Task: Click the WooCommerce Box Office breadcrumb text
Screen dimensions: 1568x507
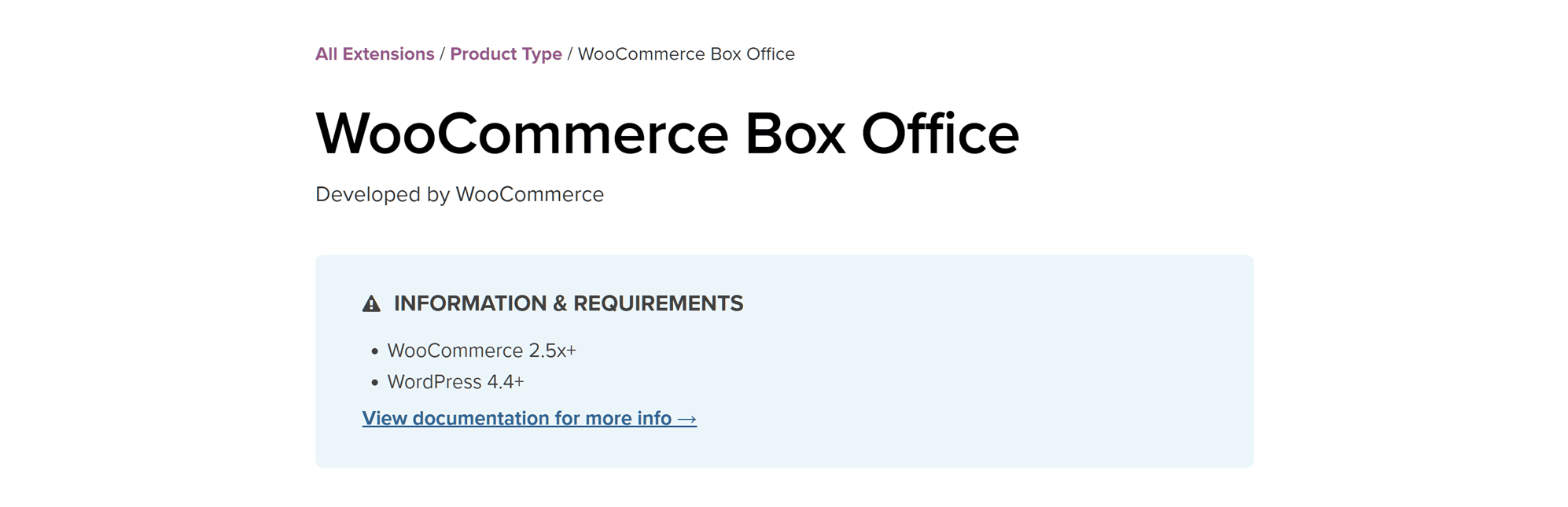Action: pos(686,54)
